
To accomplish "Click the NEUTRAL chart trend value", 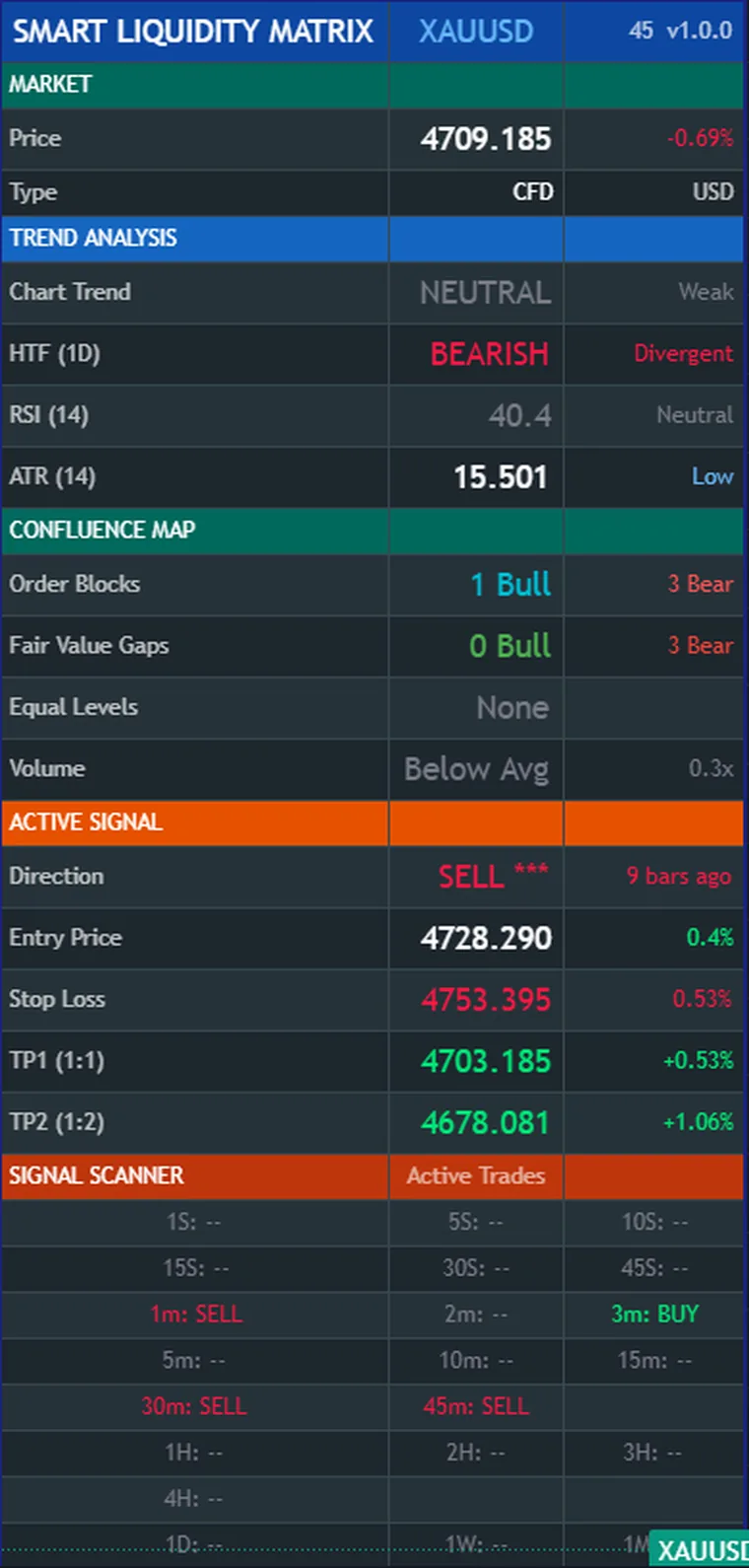I will click(485, 293).
